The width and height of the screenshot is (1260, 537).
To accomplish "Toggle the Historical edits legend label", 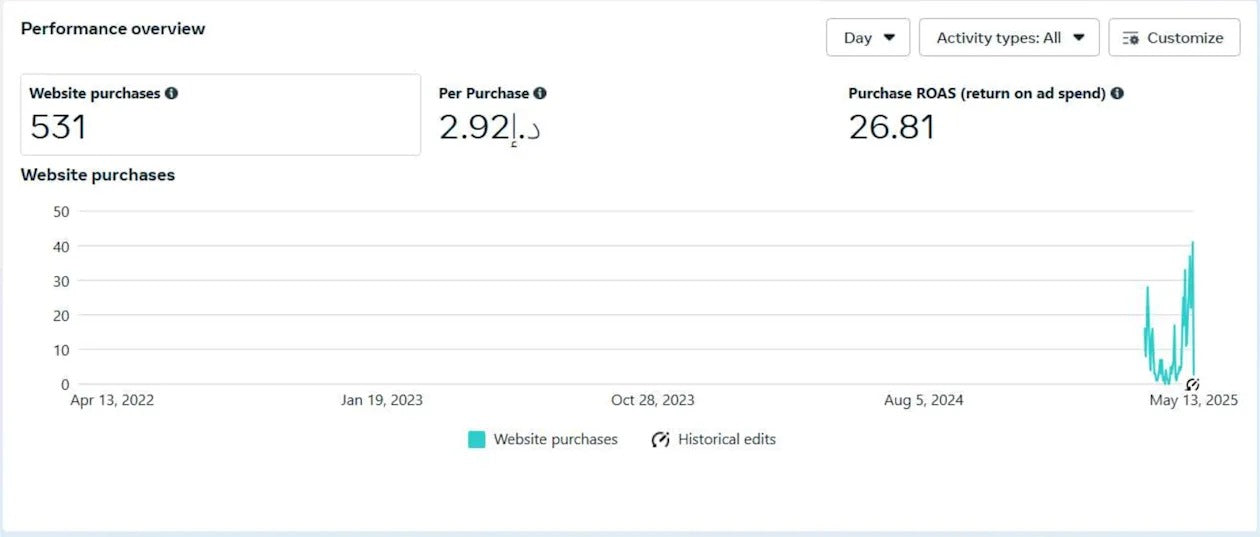I will [x=726, y=439].
